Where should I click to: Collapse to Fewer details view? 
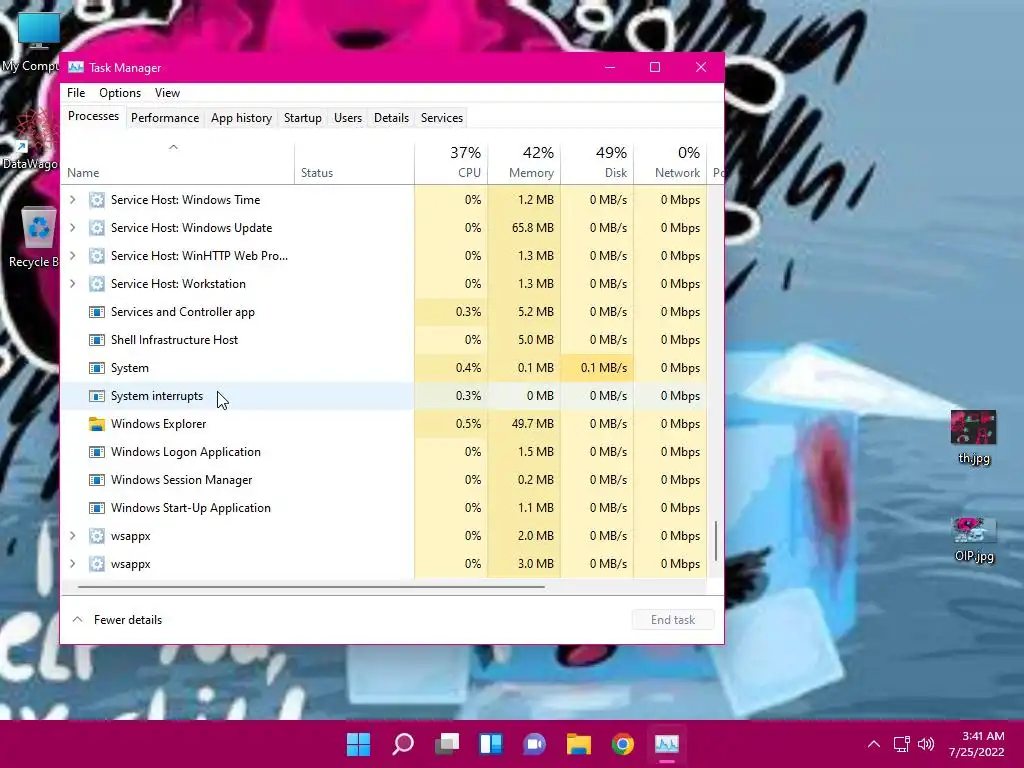tap(118, 620)
